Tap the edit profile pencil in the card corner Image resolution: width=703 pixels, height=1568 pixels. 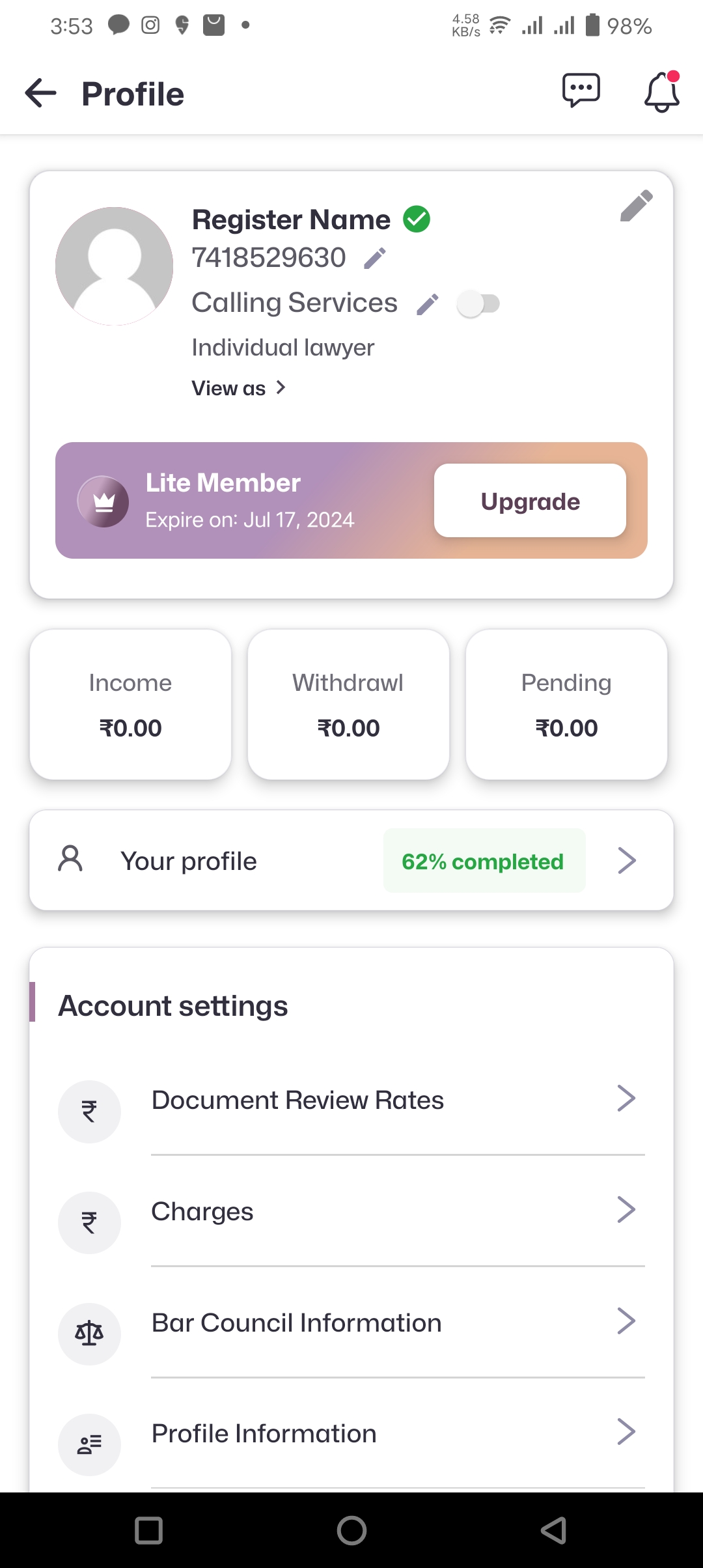point(636,206)
